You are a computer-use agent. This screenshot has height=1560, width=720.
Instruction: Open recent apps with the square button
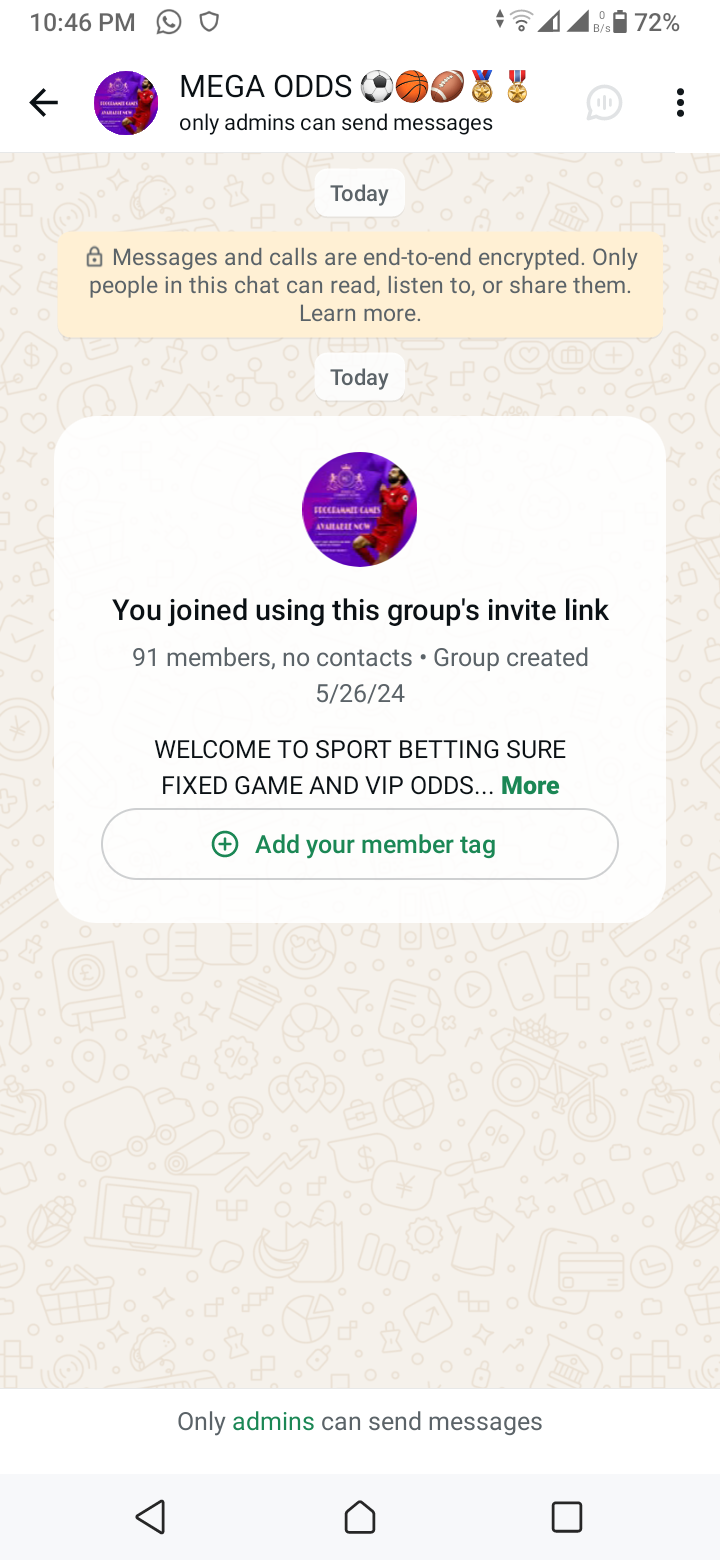coord(566,1517)
